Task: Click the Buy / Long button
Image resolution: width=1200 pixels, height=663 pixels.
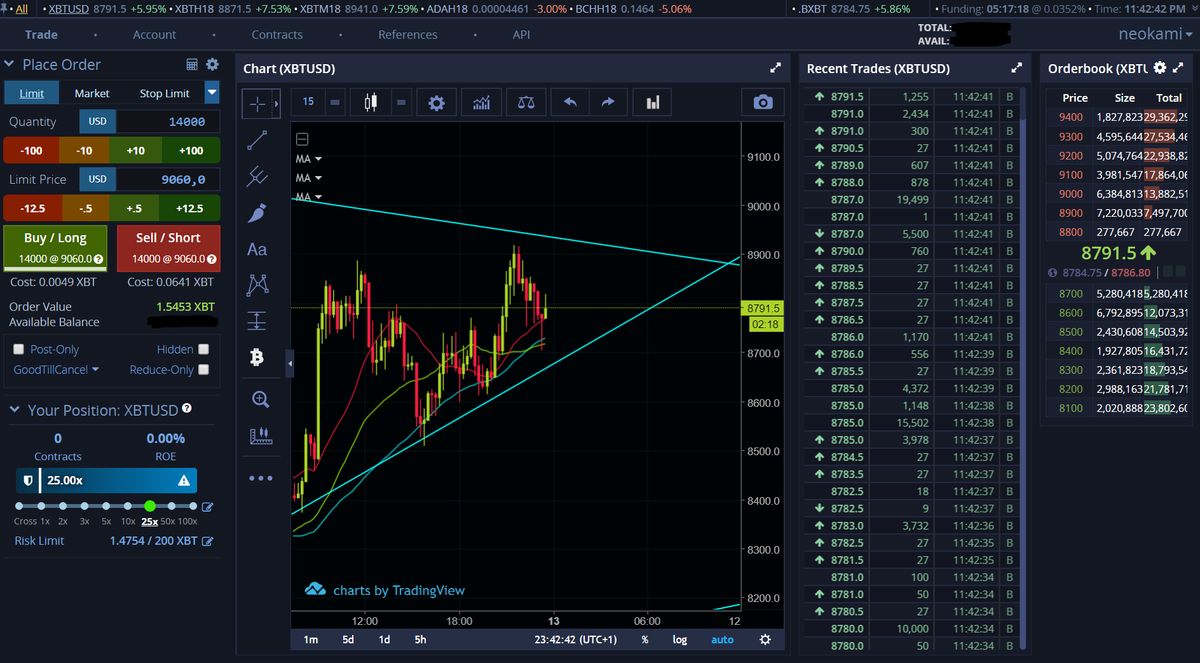Action: [55, 248]
